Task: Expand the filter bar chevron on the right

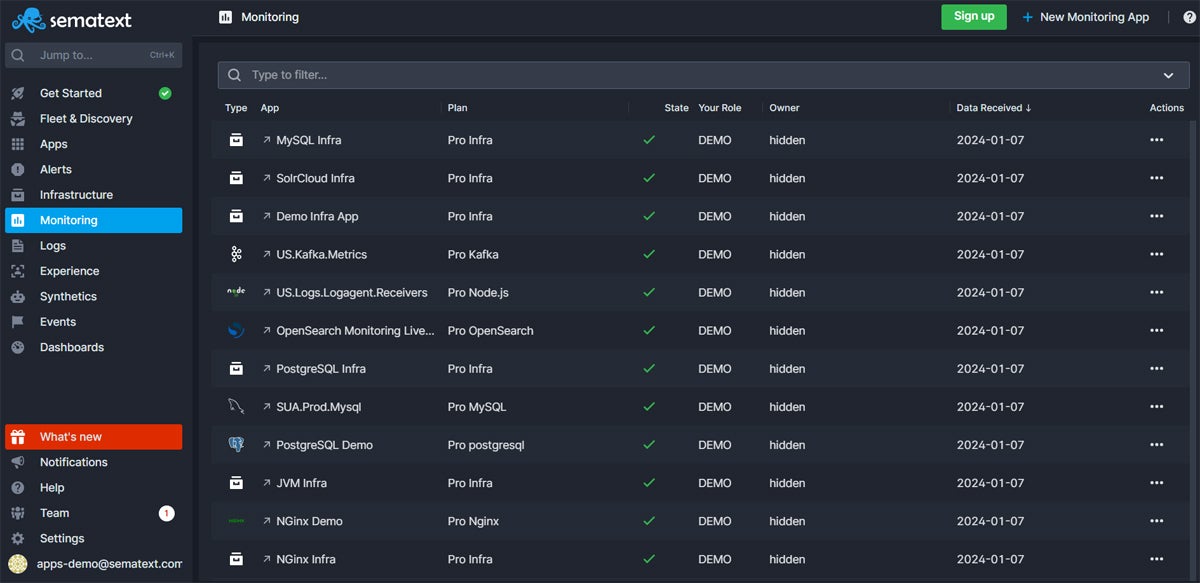Action: (1167, 75)
